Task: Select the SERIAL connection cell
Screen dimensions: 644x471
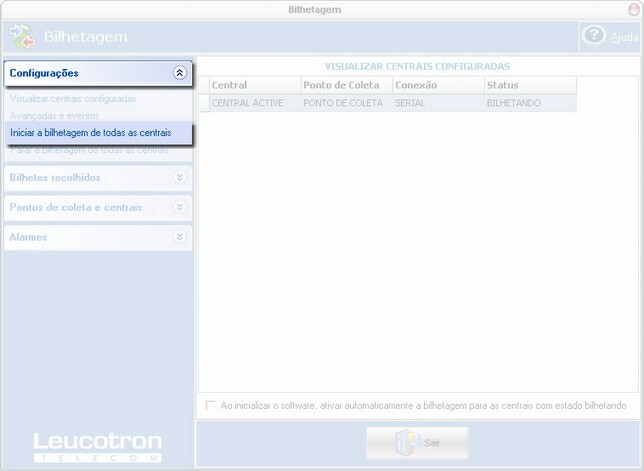Action: (x=439, y=103)
